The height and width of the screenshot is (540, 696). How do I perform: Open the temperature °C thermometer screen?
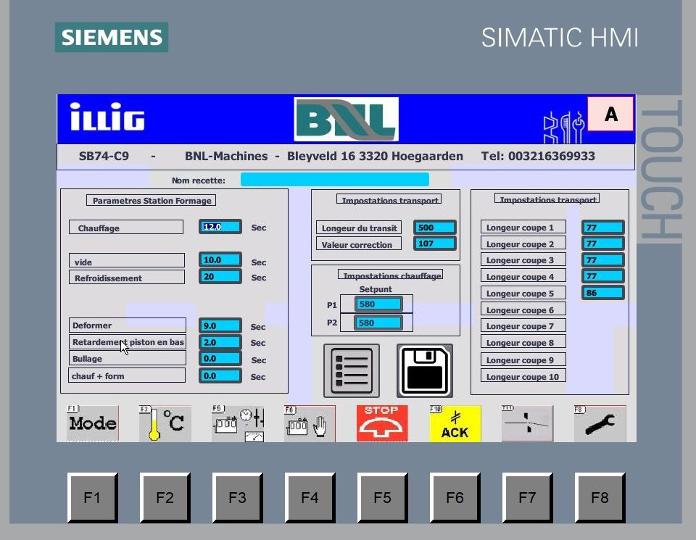point(164,423)
